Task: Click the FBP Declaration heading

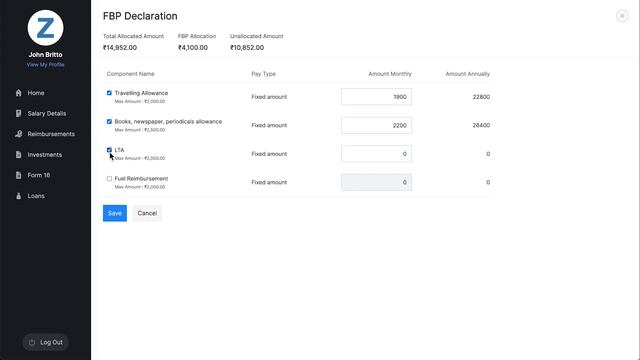Action: [x=140, y=16]
